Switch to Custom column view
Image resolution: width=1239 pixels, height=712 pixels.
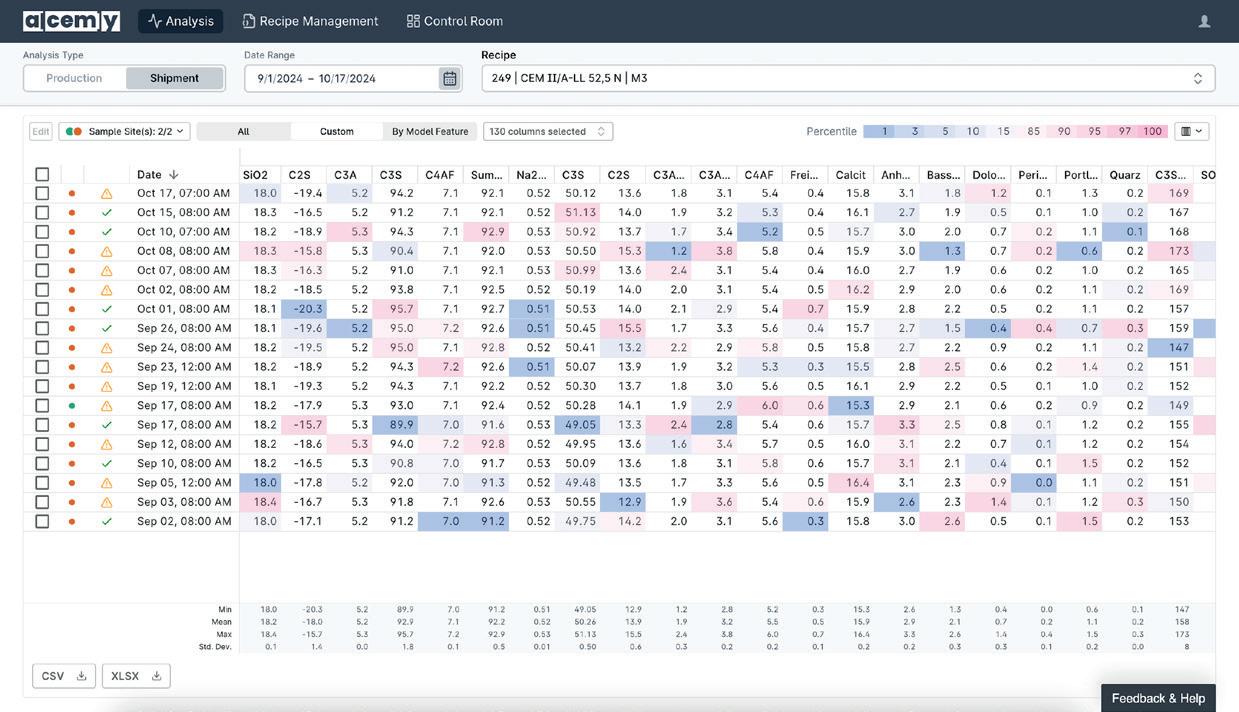(x=337, y=131)
